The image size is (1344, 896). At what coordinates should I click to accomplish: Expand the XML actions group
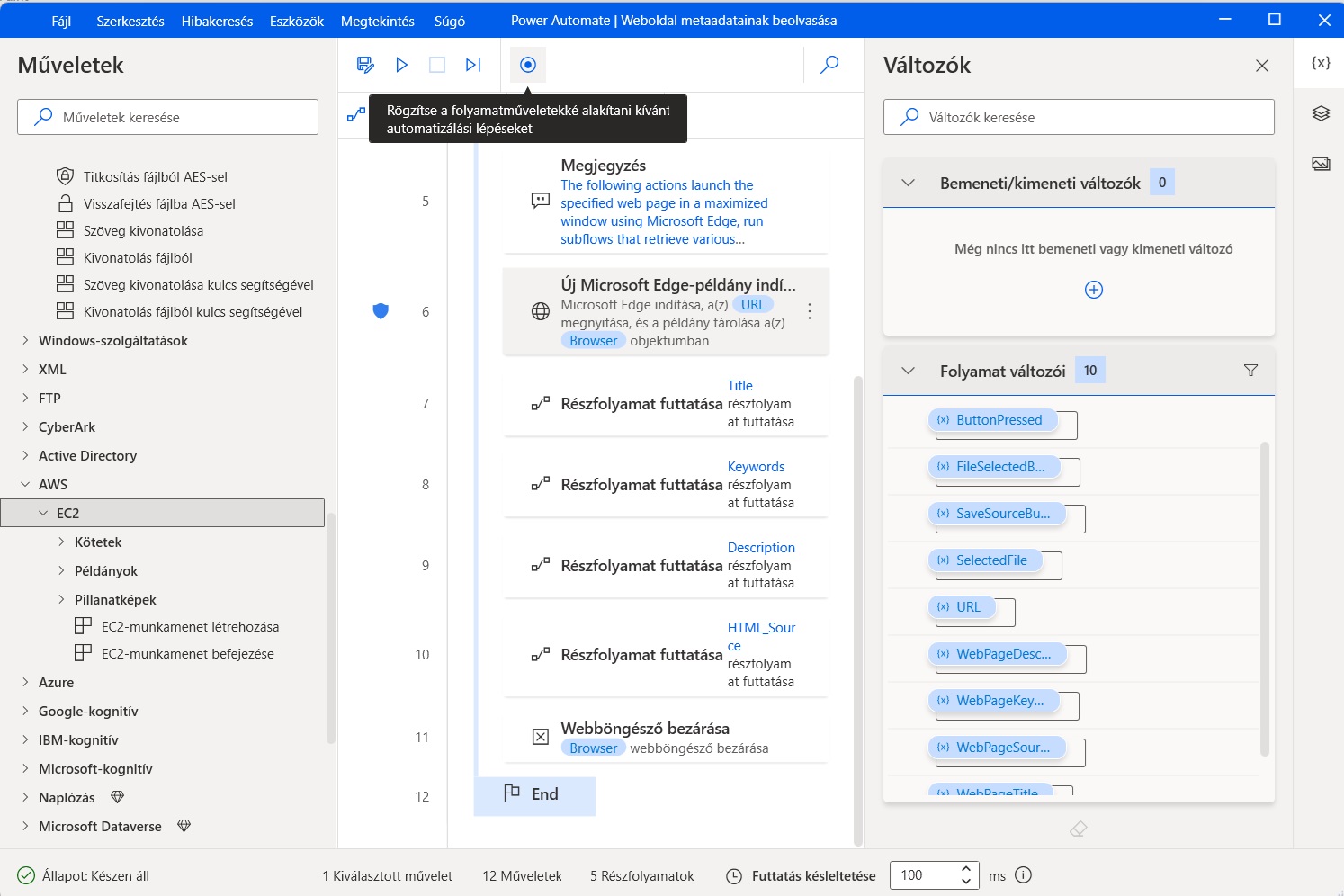[x=25, y=369]
